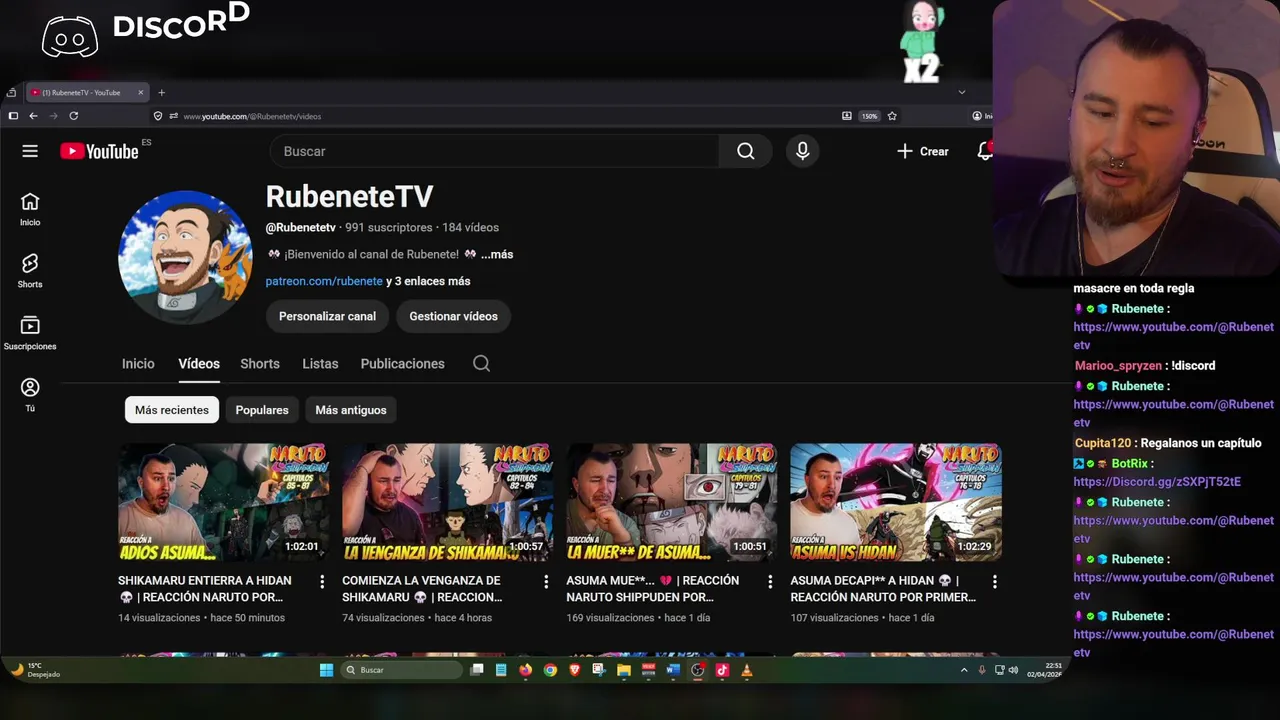Show the '3 enlaces más' links
The image size is (1280, 720).
pos(428,281)
